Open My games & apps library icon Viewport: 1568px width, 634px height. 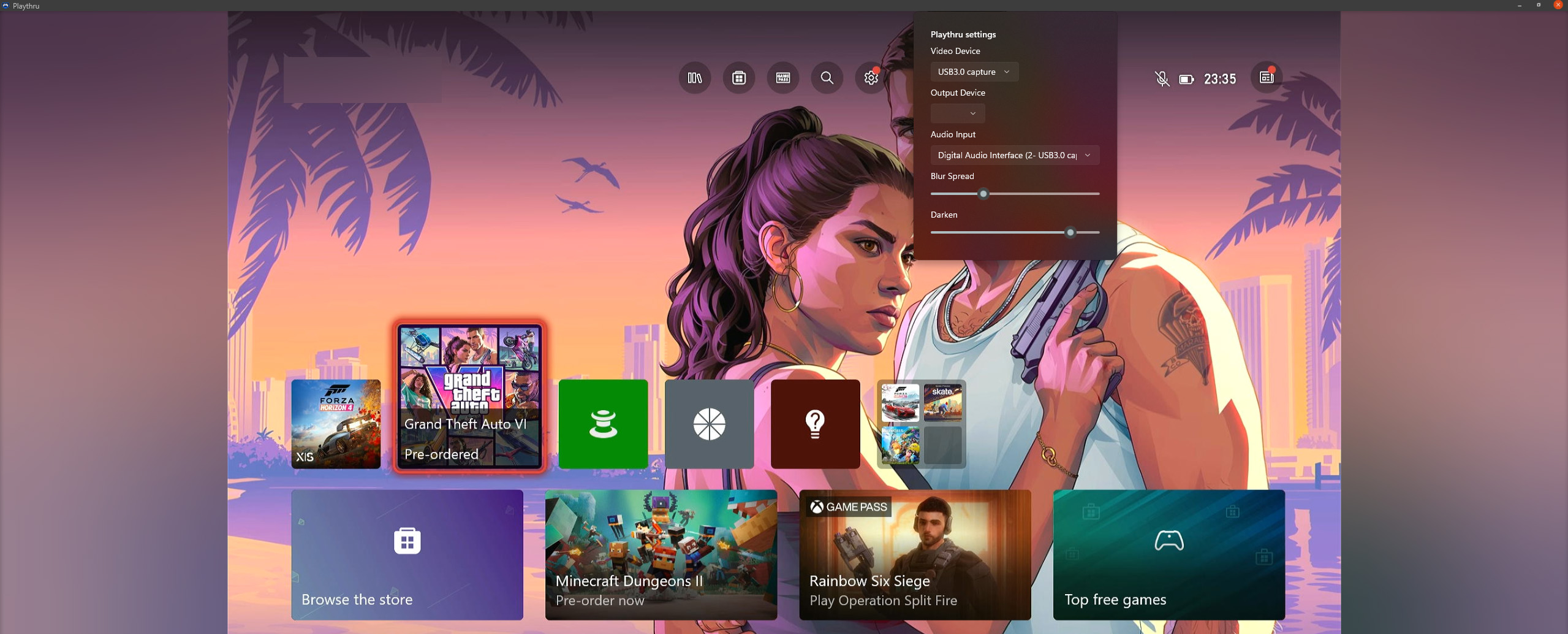pyautogui.click(x=695, y=78)
